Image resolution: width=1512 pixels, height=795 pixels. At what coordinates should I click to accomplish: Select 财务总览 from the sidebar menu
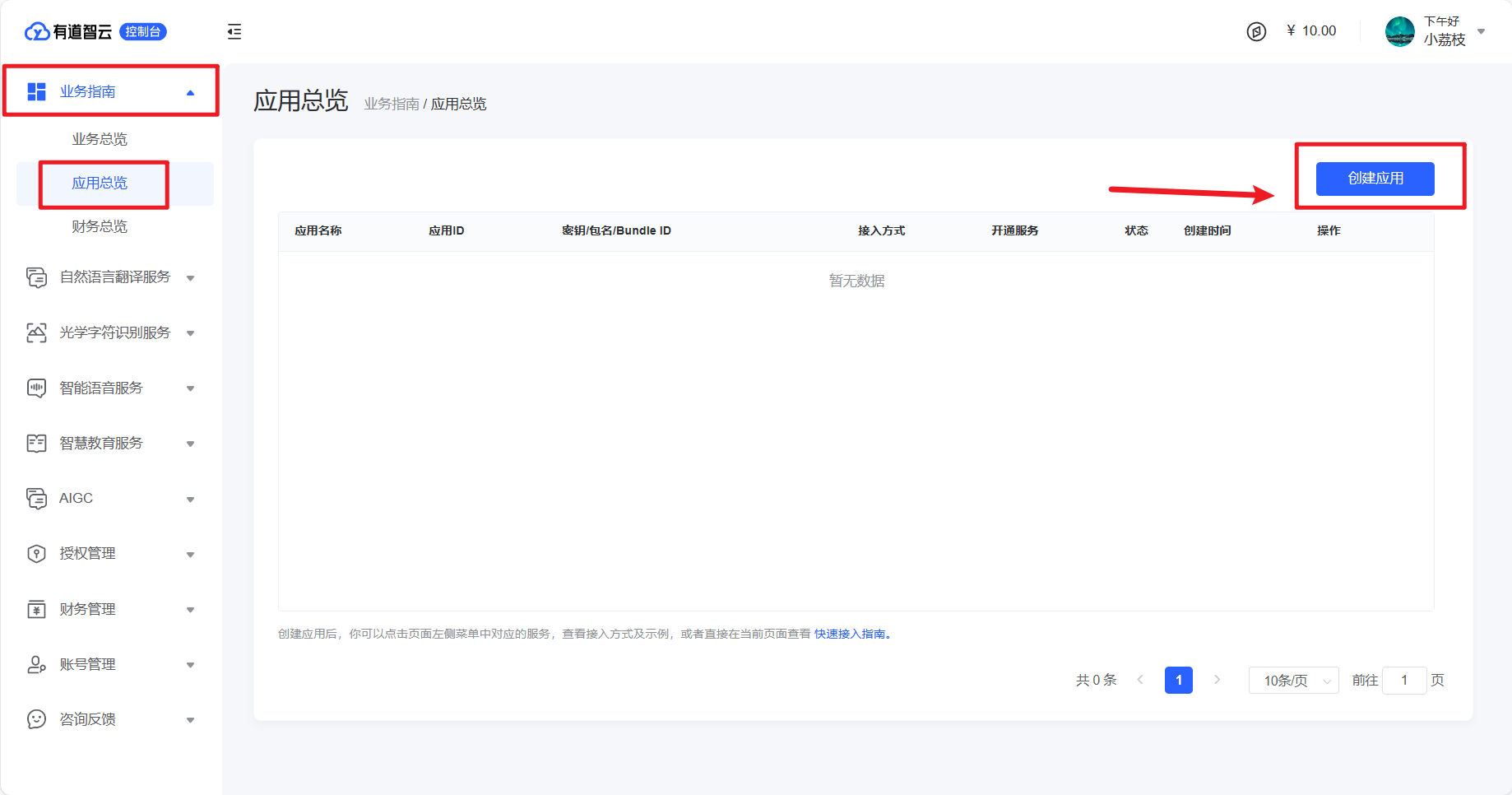click(100, 226)
